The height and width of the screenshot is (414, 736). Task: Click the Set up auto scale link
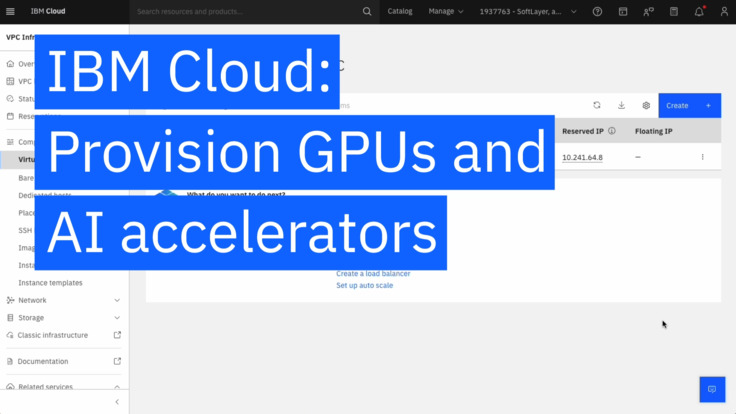pyautogui.click(x=365, y=285)
